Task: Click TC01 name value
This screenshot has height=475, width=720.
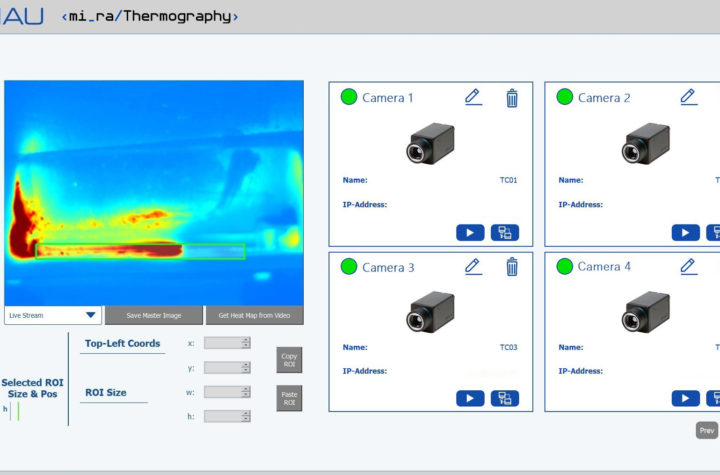Action: pyautogui.click(x=508, y=180)
